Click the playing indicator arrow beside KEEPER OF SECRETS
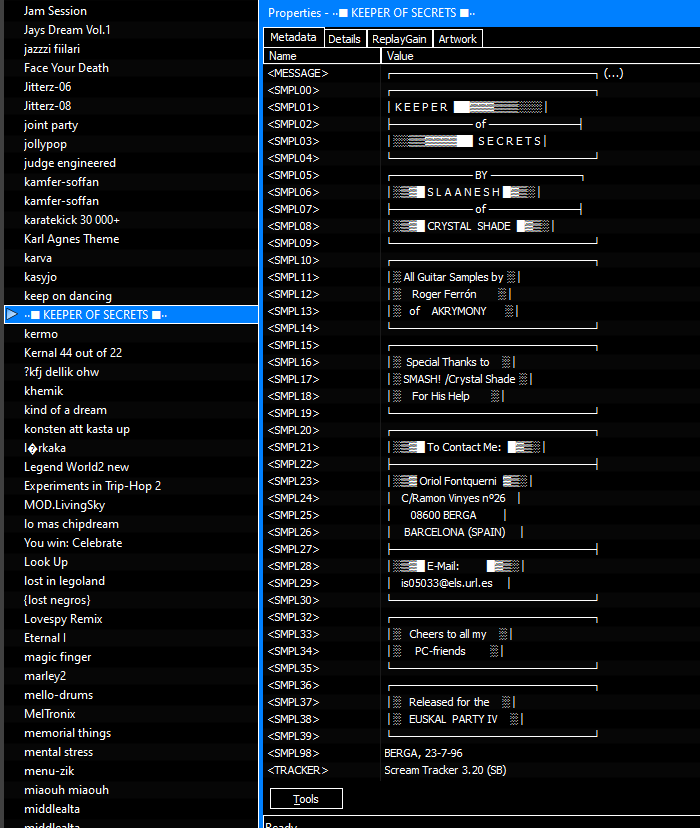The height and width of the screenshot is (828, 700). coord(12,315)
